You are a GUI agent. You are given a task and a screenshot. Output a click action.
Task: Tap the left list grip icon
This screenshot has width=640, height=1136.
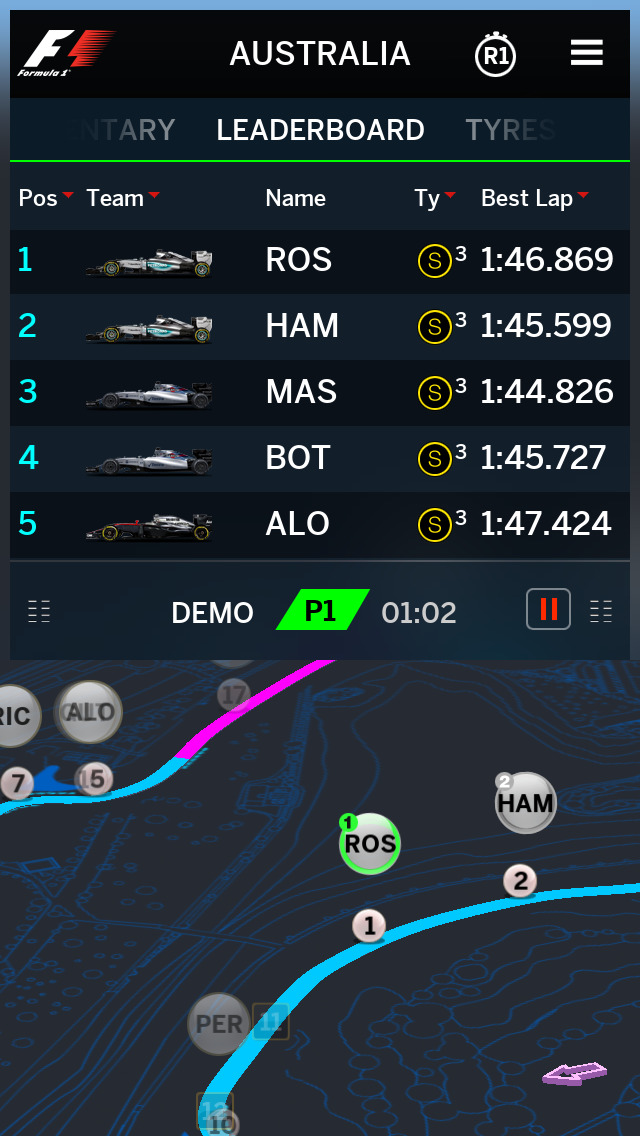point(39,611)
